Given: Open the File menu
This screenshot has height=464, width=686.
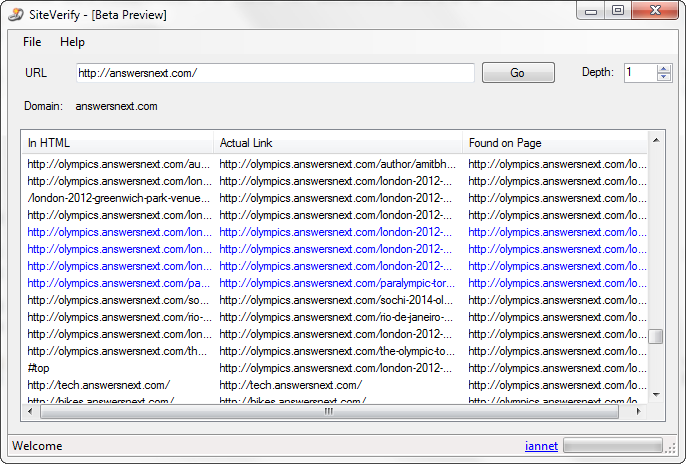Looking at the screenshot, I should [32, 42].
